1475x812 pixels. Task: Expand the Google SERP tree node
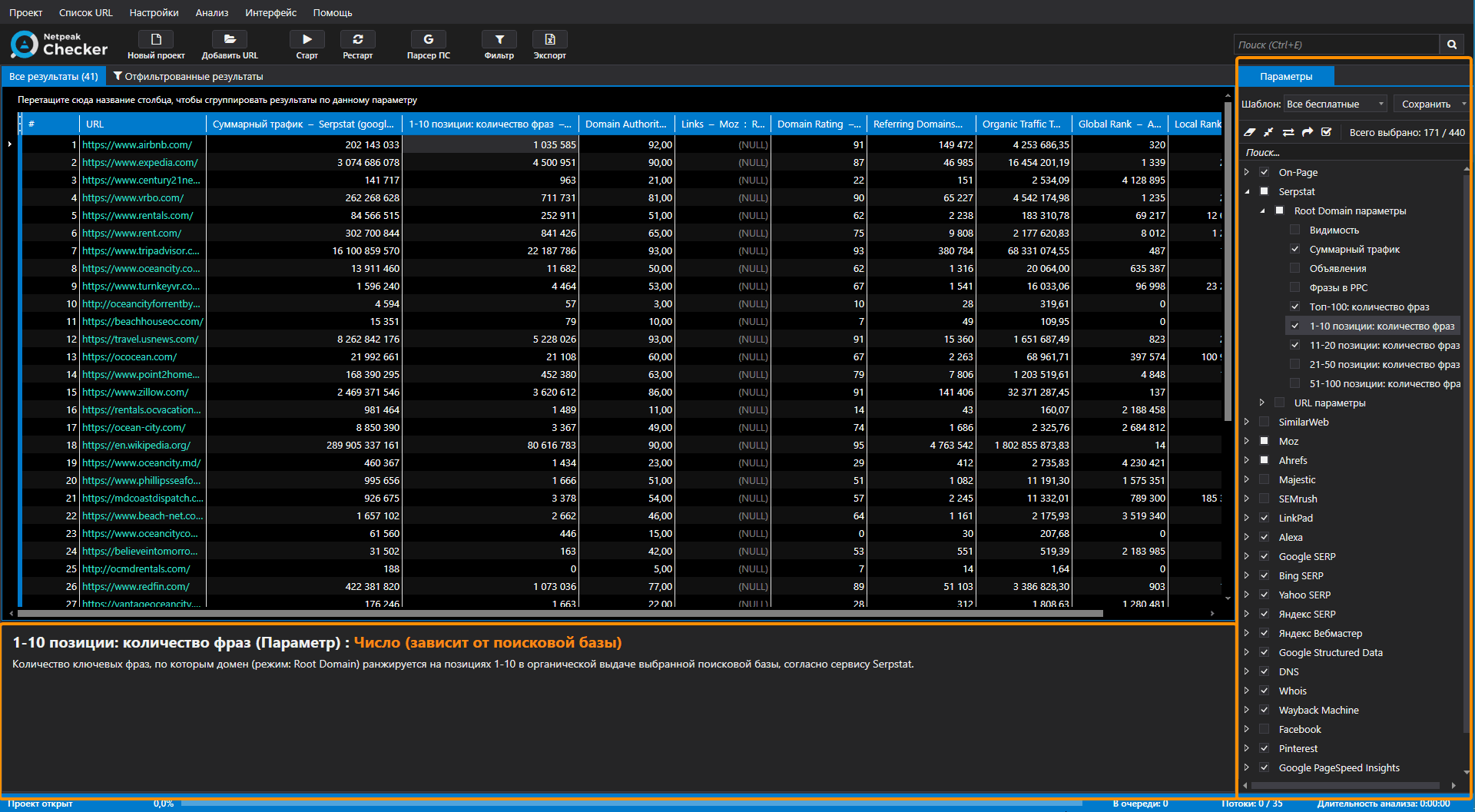click(1247, 556)
